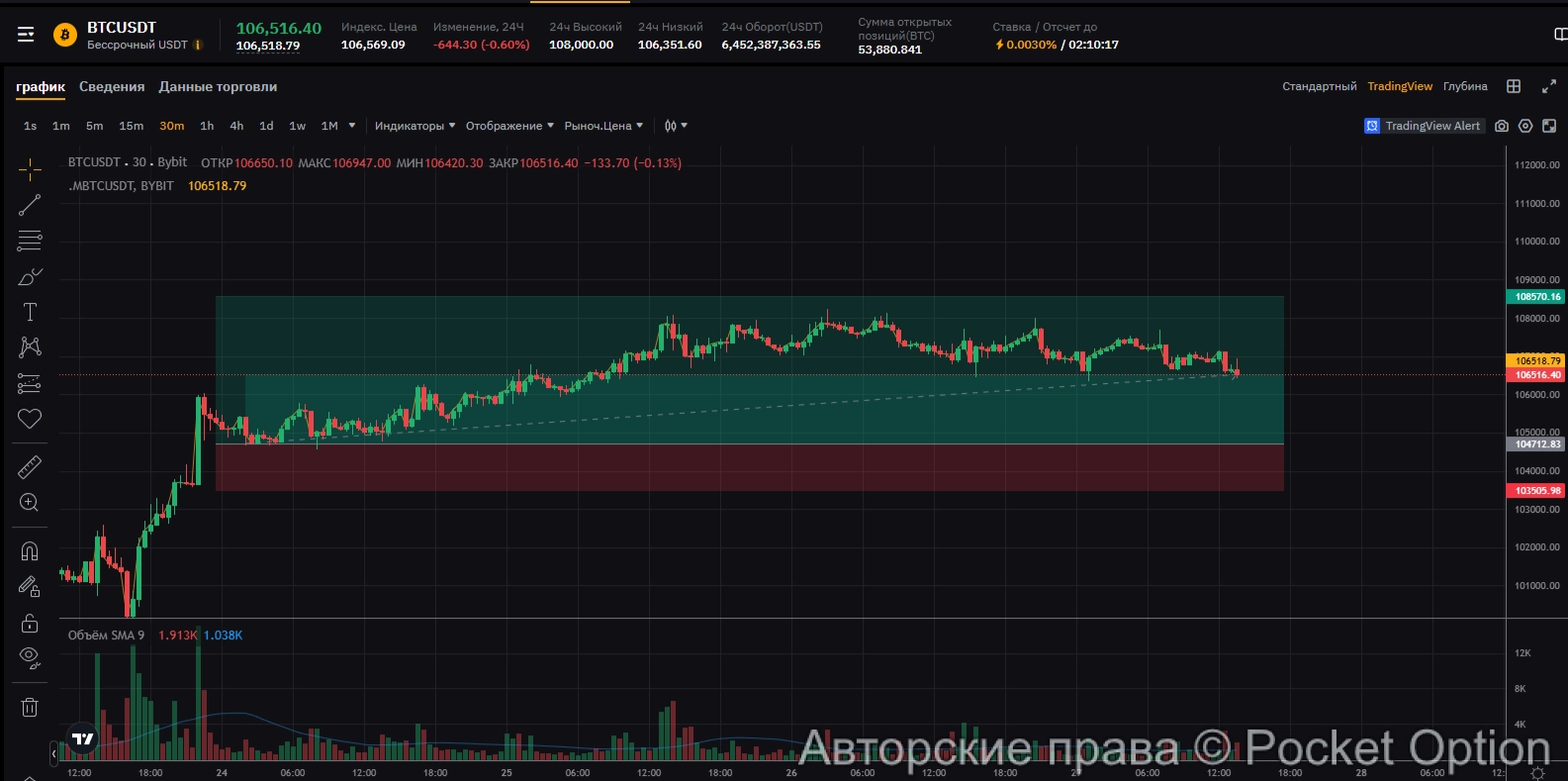1568x781 pixels.
Task: Switch to the Сведения tab
Action: pyautogui.click(x=112, y=87)
